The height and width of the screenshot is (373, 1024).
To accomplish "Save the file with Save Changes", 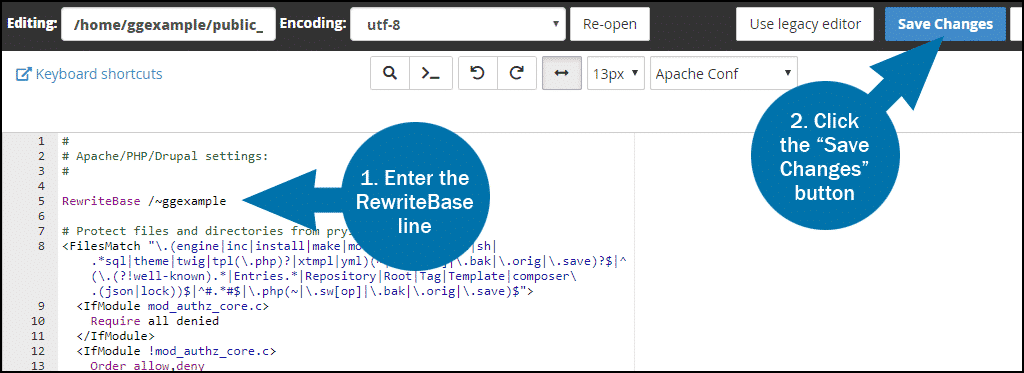I will [945, 24].
